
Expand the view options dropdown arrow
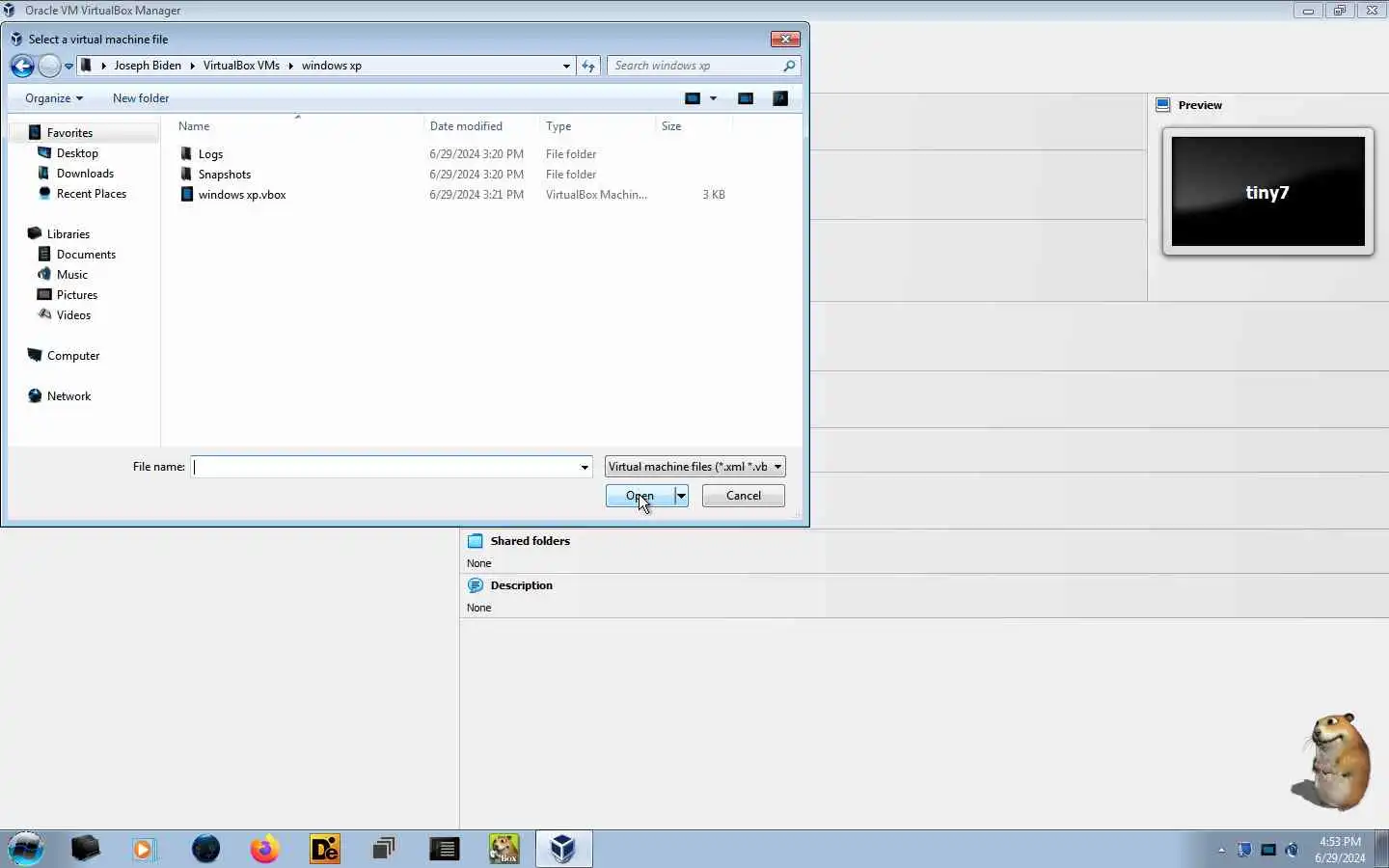point(713,98)
